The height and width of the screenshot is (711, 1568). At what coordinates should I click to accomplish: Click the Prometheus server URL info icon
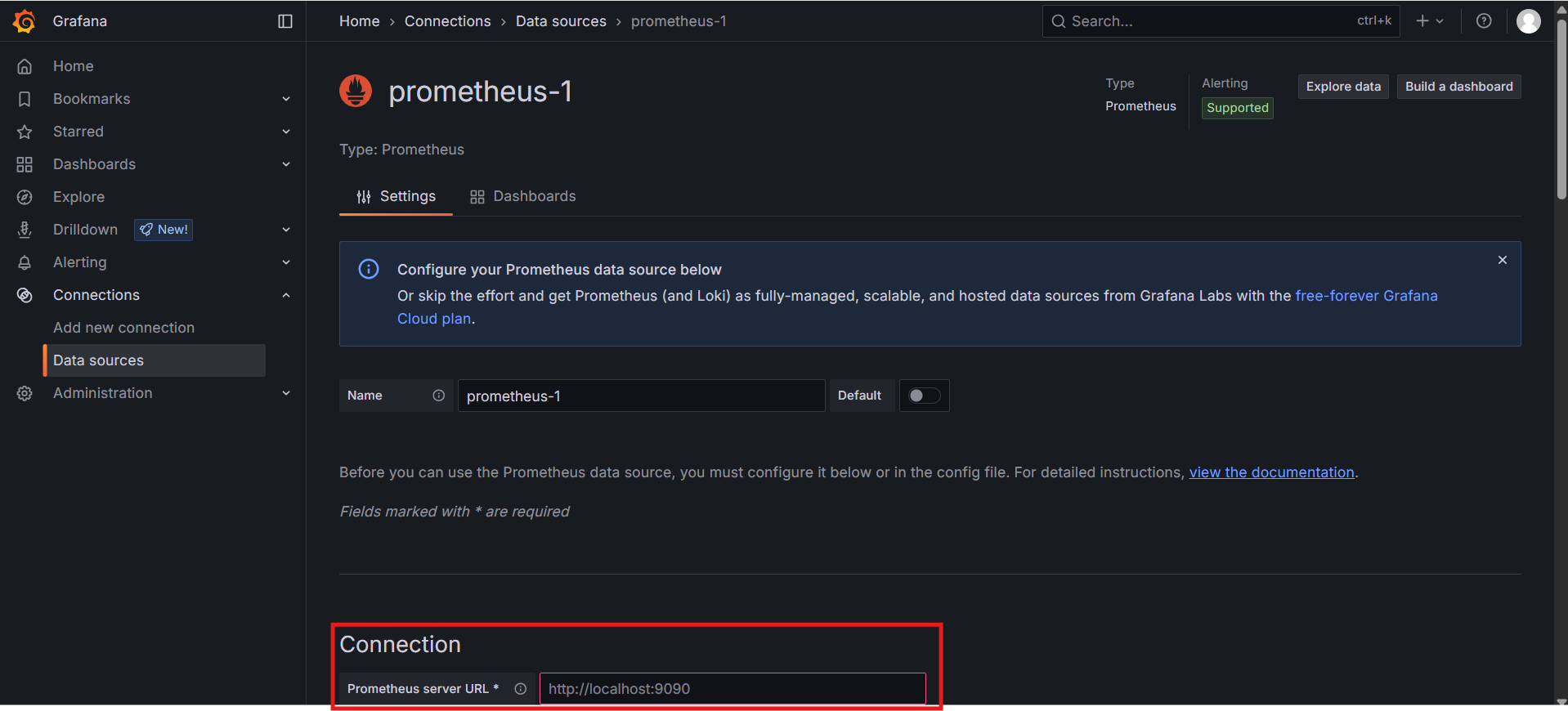[521, 689]
